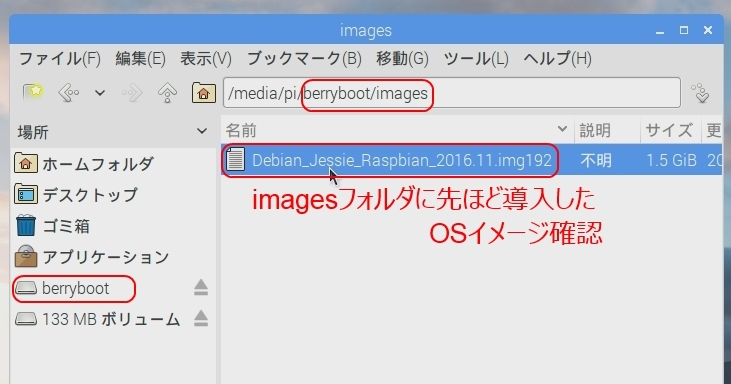This screenshot has height=384, width=731.
Task: Click the jump-to-path icon beside the address bar
Action: coord(700,93)
